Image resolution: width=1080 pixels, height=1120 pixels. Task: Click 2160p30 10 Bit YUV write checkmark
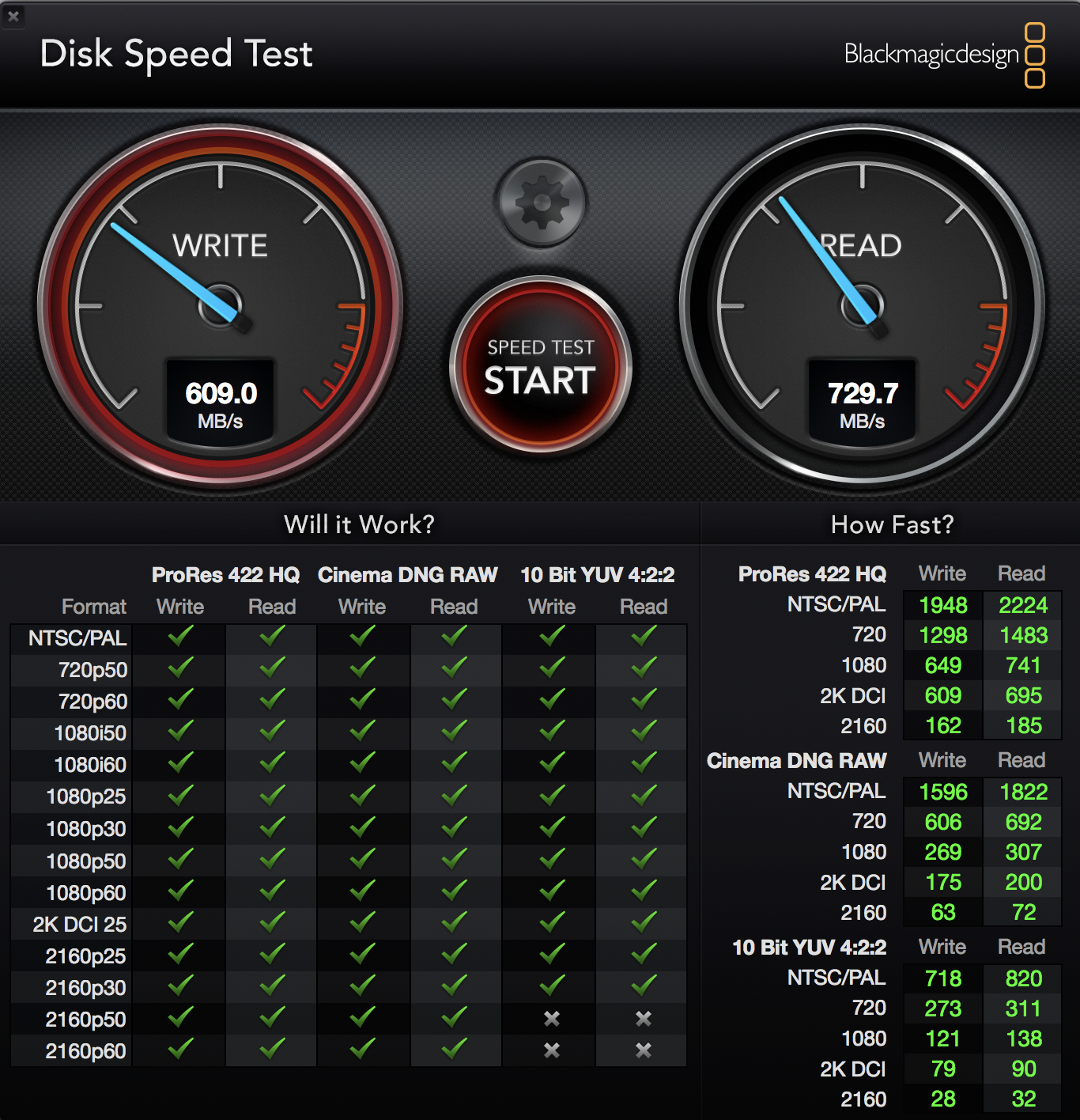[x=552, y=986]
